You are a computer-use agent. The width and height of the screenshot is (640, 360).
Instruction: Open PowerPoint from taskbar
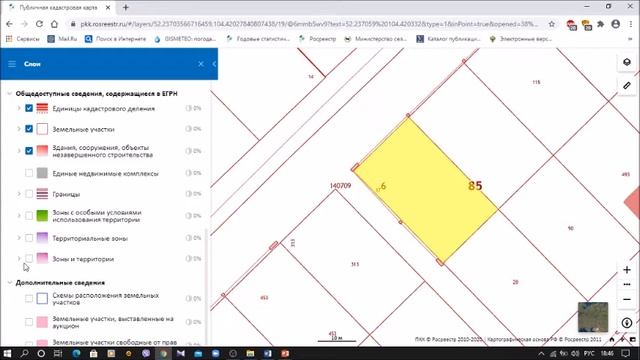point(285,353)
